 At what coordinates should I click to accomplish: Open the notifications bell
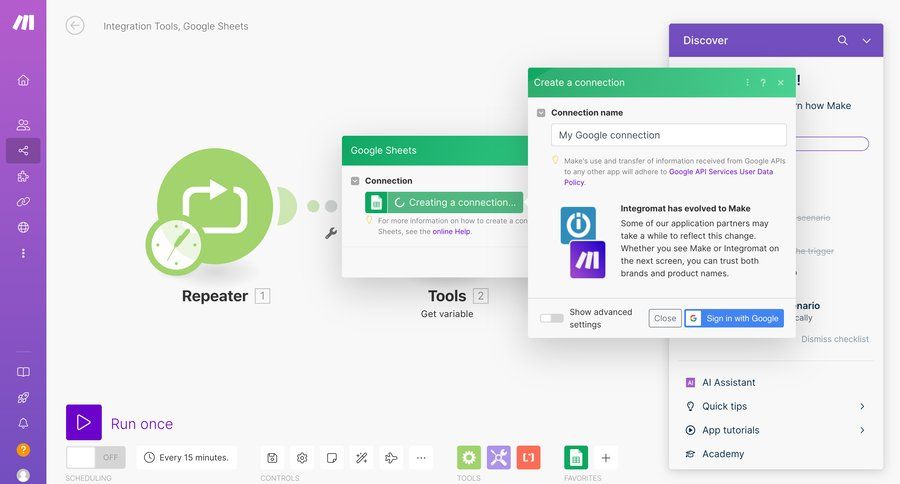click(23, 423)
